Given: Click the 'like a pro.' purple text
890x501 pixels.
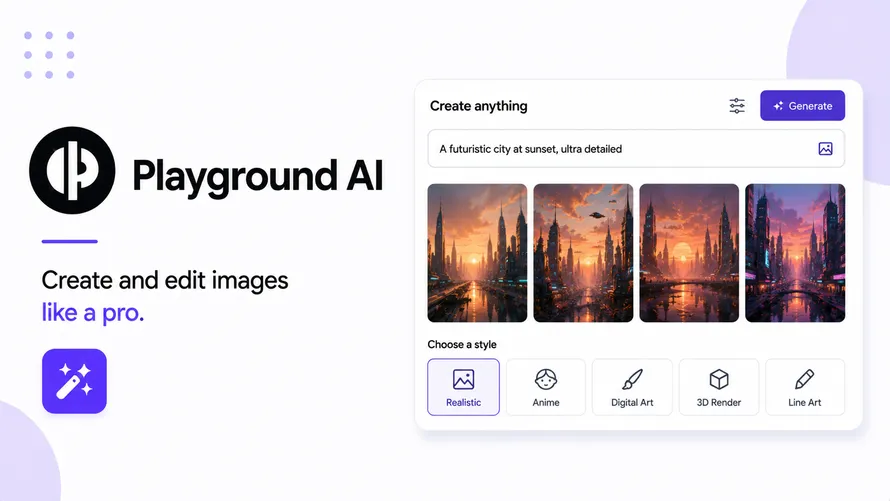Looking at the screenshot, I should pos(93,313).
